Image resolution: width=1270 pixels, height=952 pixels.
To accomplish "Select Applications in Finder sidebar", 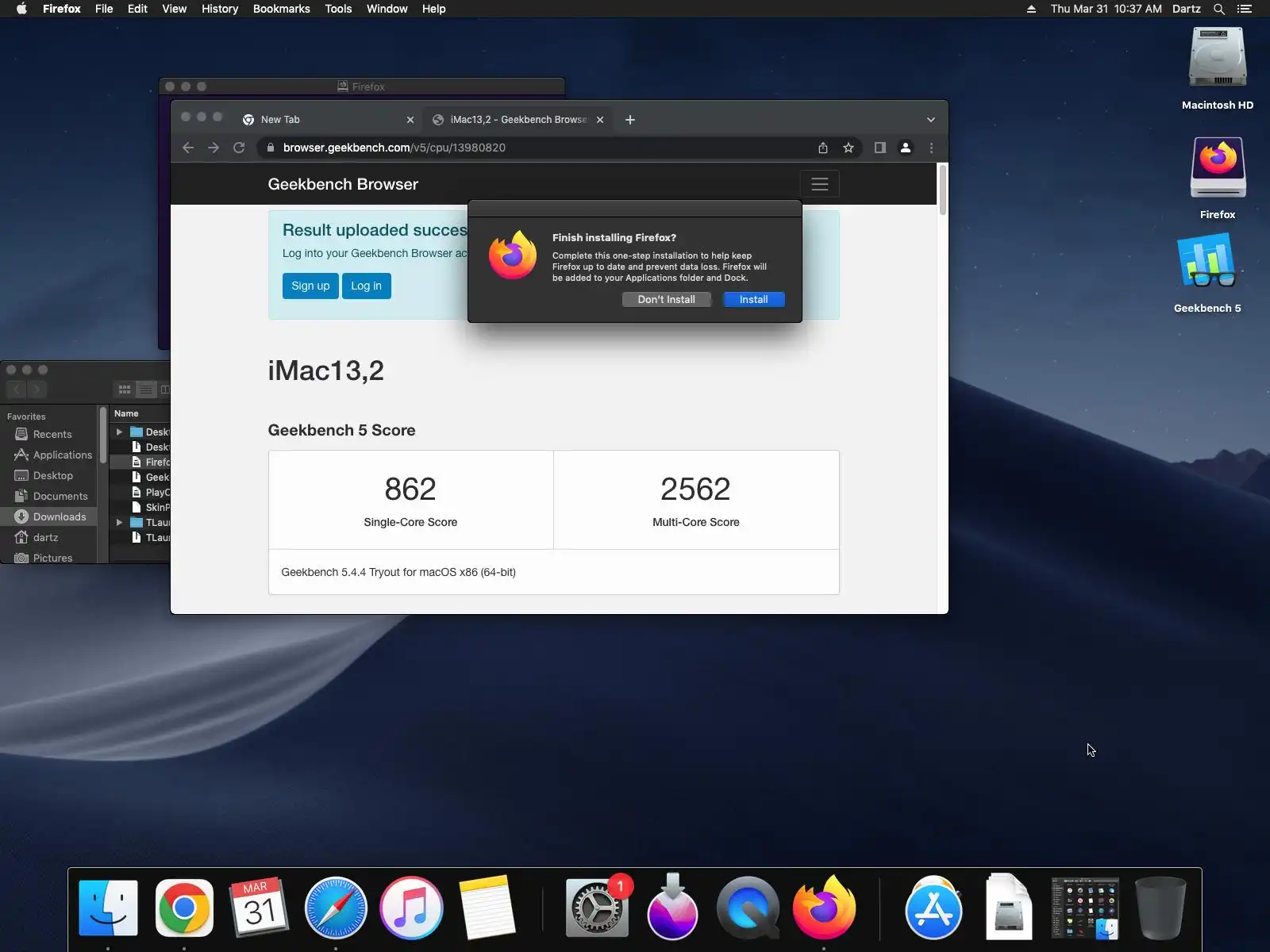I will [x=62, y=455].
